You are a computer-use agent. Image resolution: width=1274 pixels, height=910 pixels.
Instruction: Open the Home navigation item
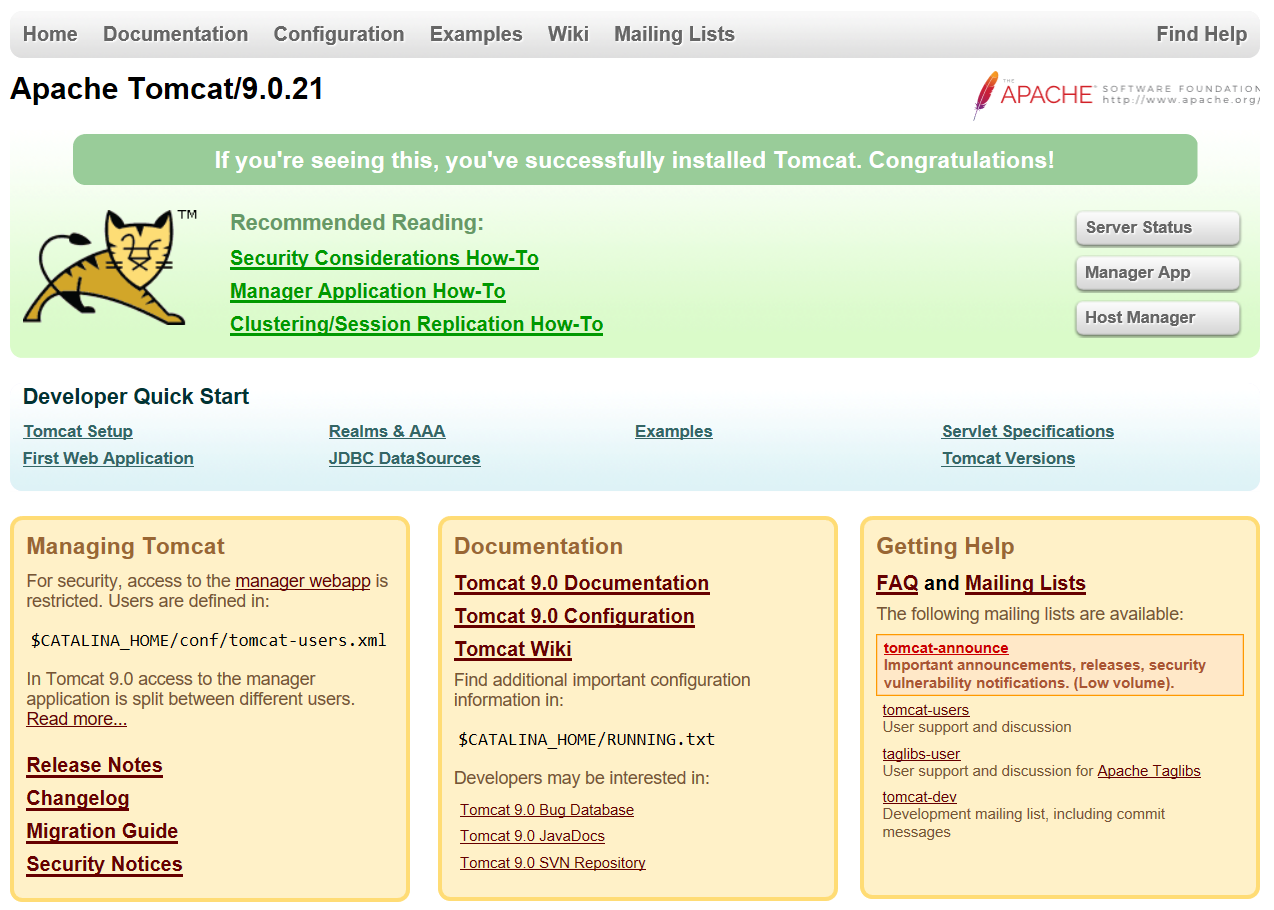(50, 34)
